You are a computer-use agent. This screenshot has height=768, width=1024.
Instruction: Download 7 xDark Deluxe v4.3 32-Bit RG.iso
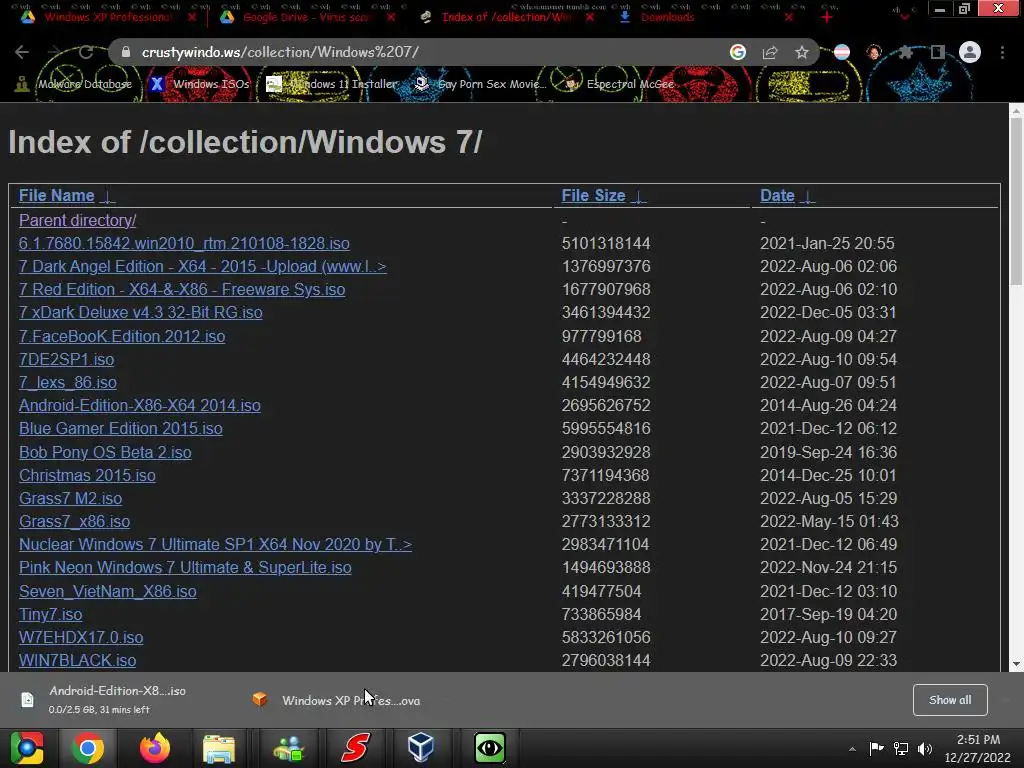point(140,312)
